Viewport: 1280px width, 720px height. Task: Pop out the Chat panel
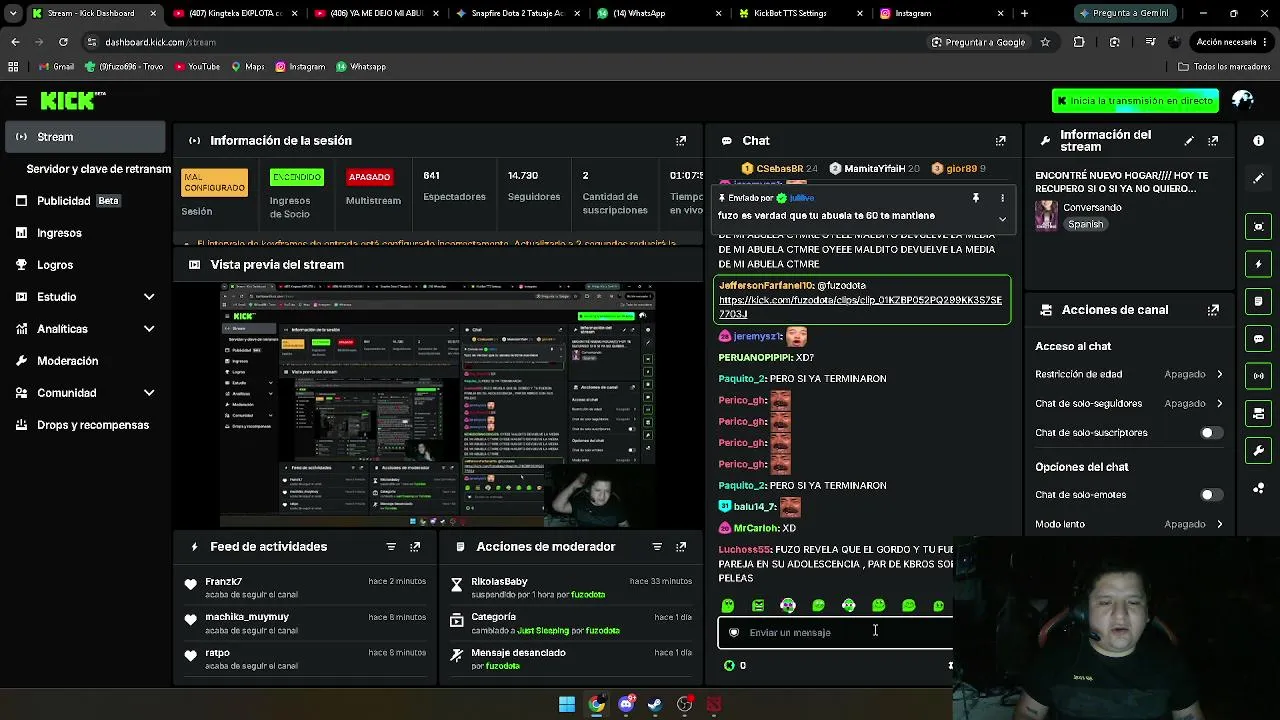click(1000, 141)
